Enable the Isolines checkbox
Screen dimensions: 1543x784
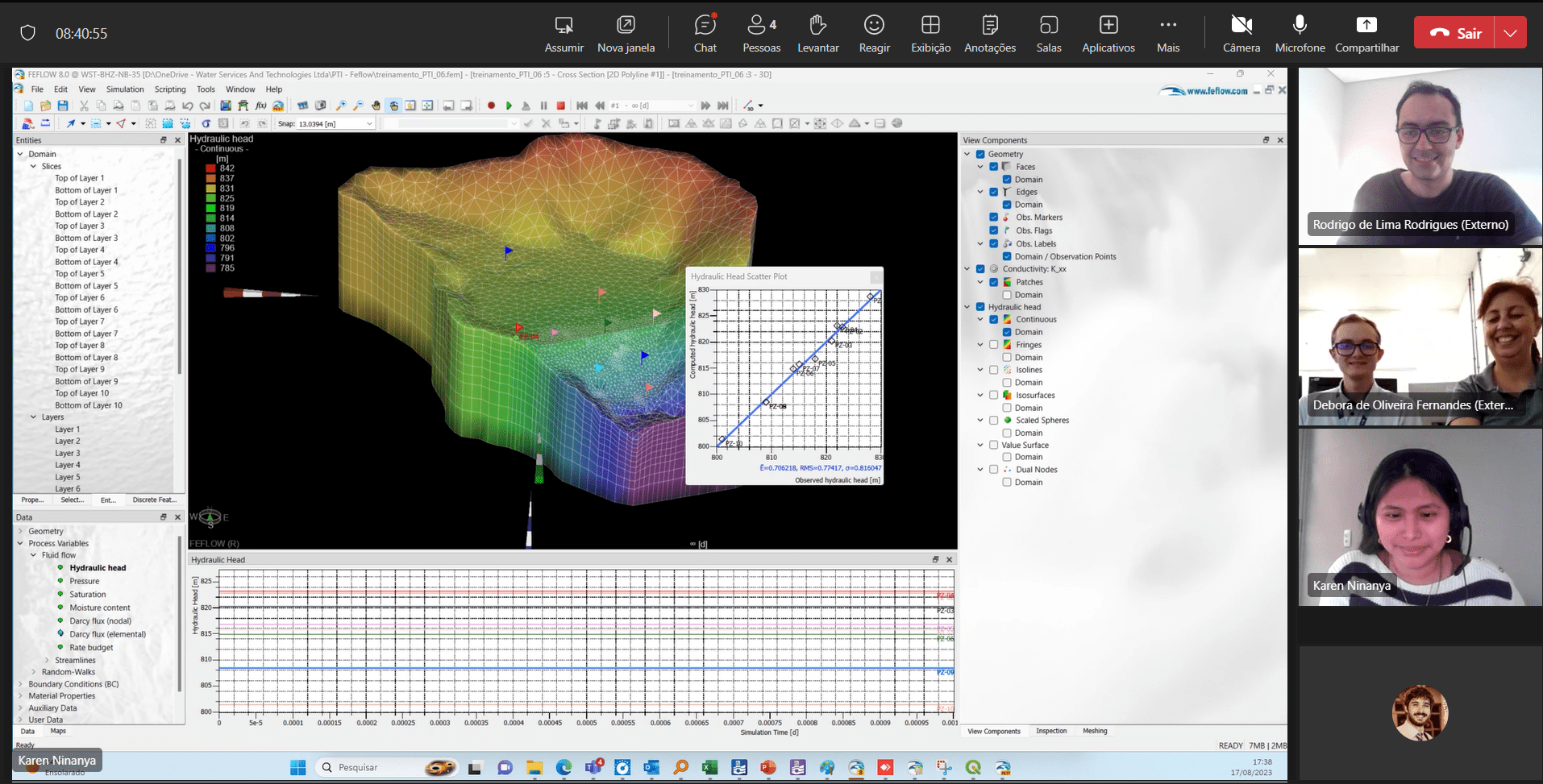tap(993, 370)
